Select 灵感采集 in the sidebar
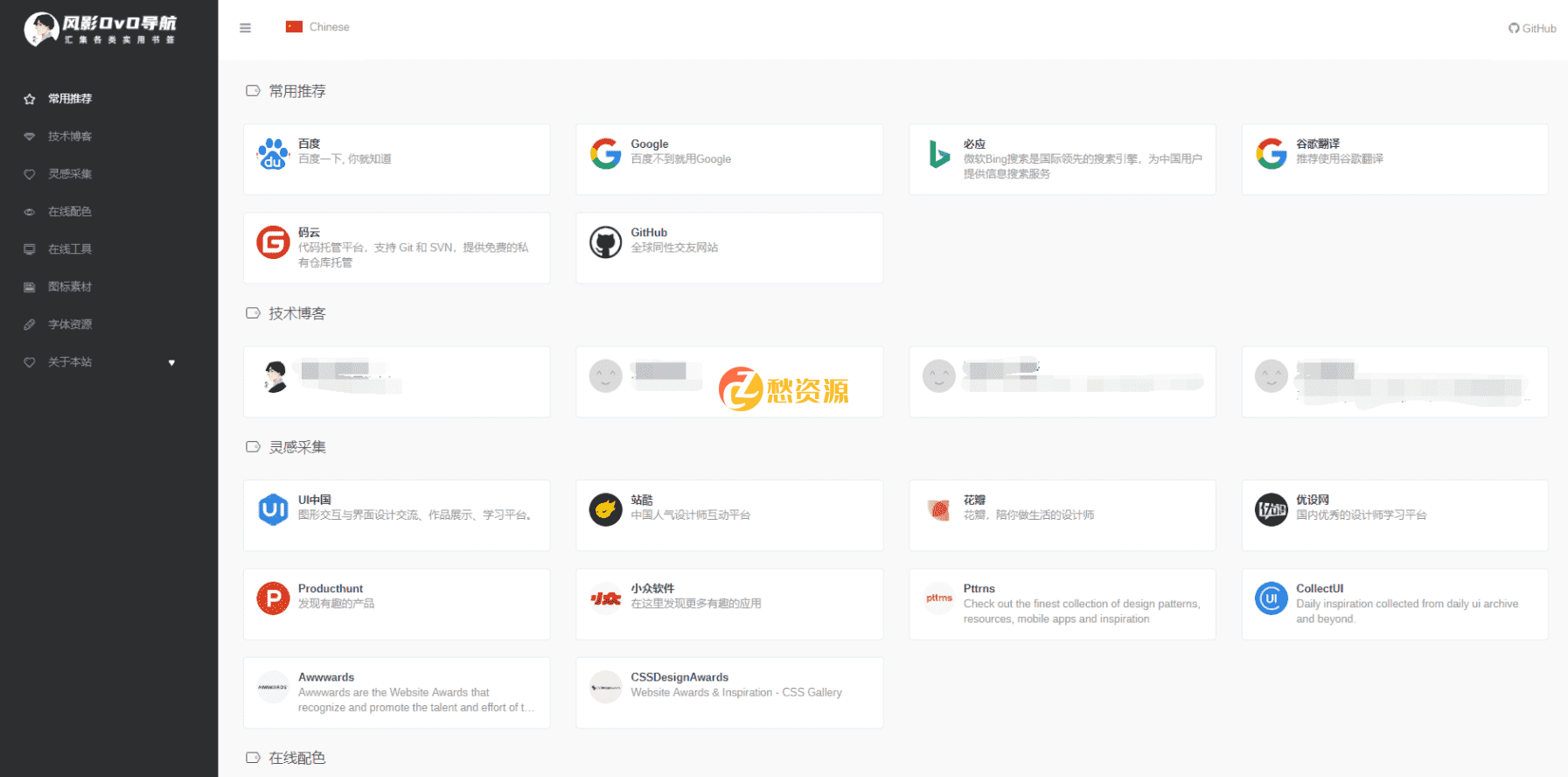The width and height of the screenshot is (1568, 777). 70,174
